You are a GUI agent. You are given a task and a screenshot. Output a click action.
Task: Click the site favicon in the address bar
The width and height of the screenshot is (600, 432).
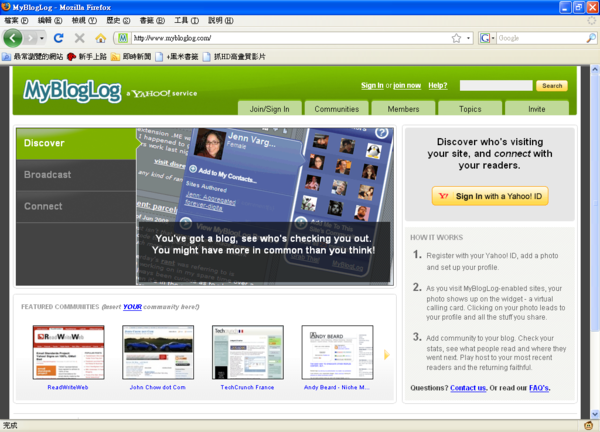click(x=123, y=38)
